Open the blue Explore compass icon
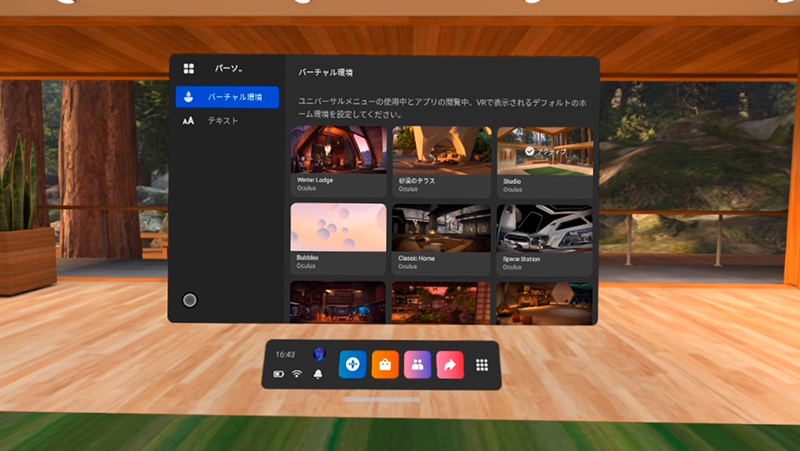 click(x=353, y=364)
